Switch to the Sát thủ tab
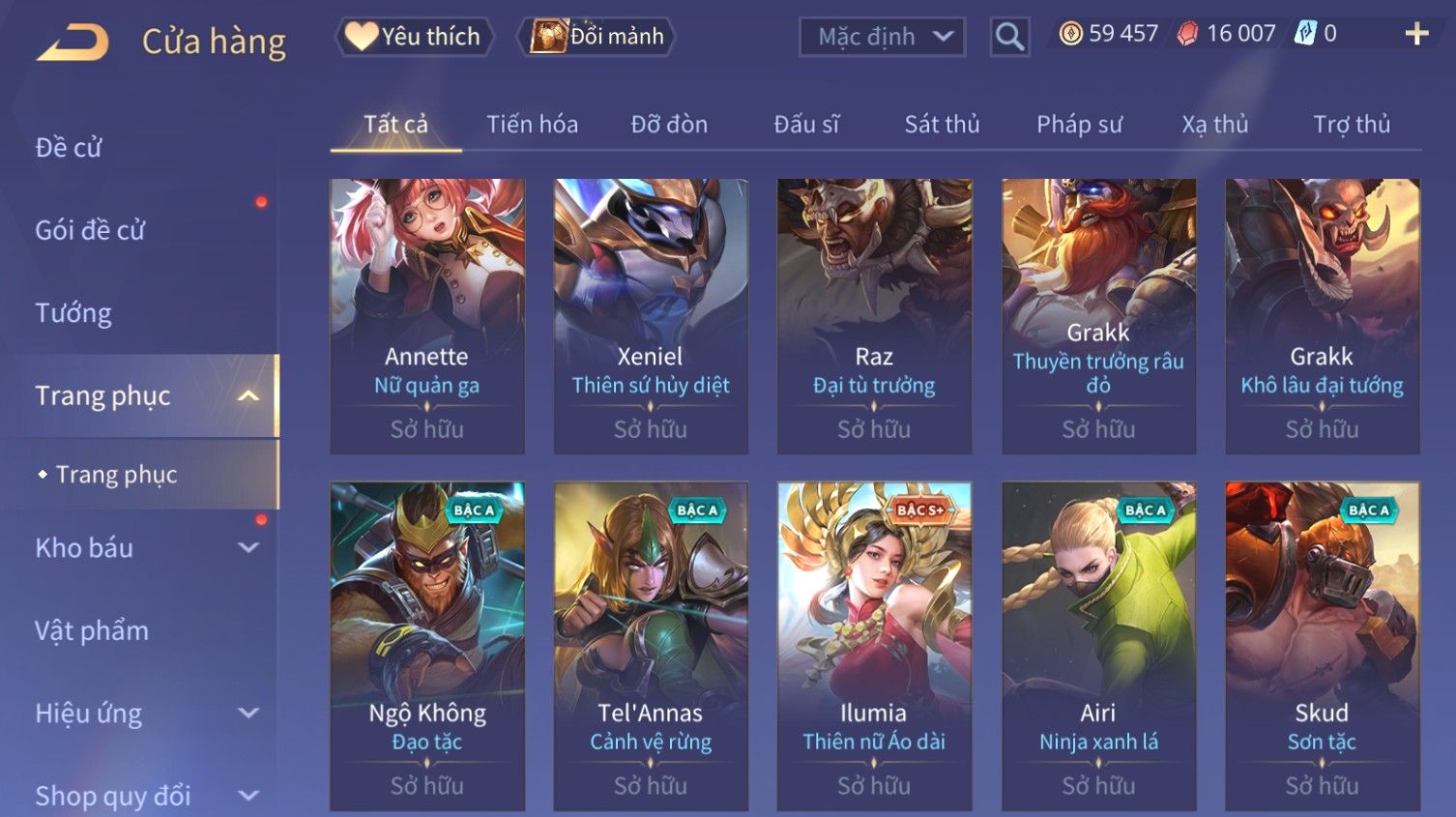Screen dimensions: 1456x817 click(942, 125)
